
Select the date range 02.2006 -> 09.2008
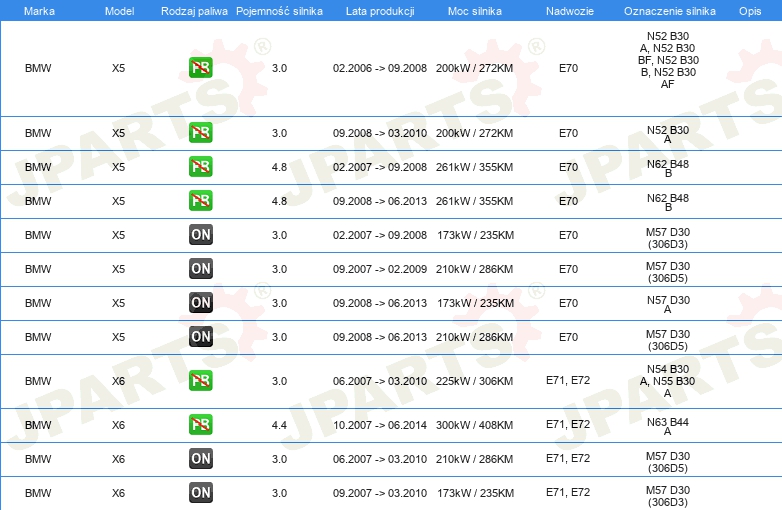pos(380,68)
